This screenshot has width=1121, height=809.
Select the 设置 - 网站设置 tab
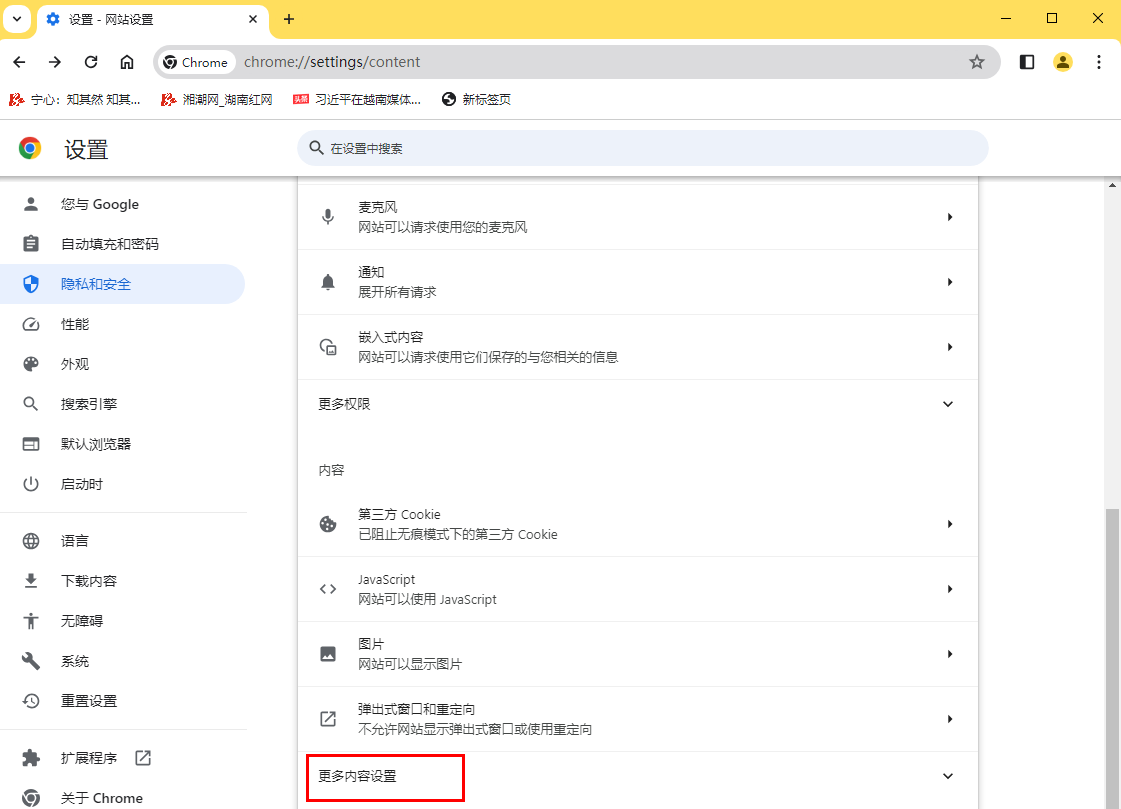tap(152, 19)
